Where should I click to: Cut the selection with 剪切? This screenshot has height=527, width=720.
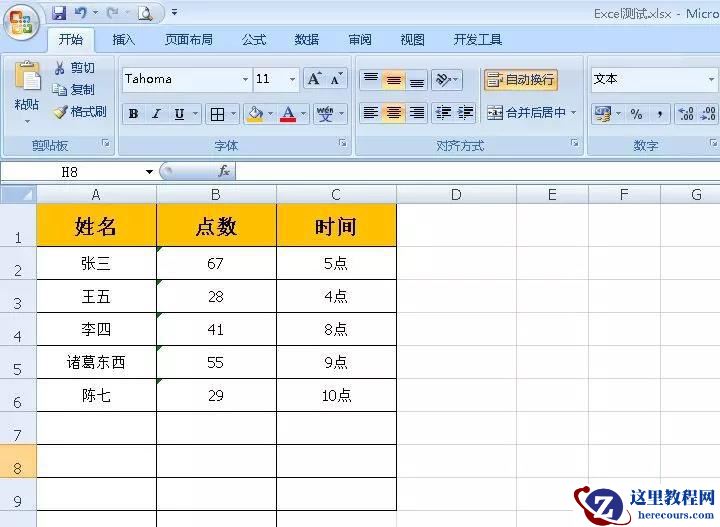[74, 68]
